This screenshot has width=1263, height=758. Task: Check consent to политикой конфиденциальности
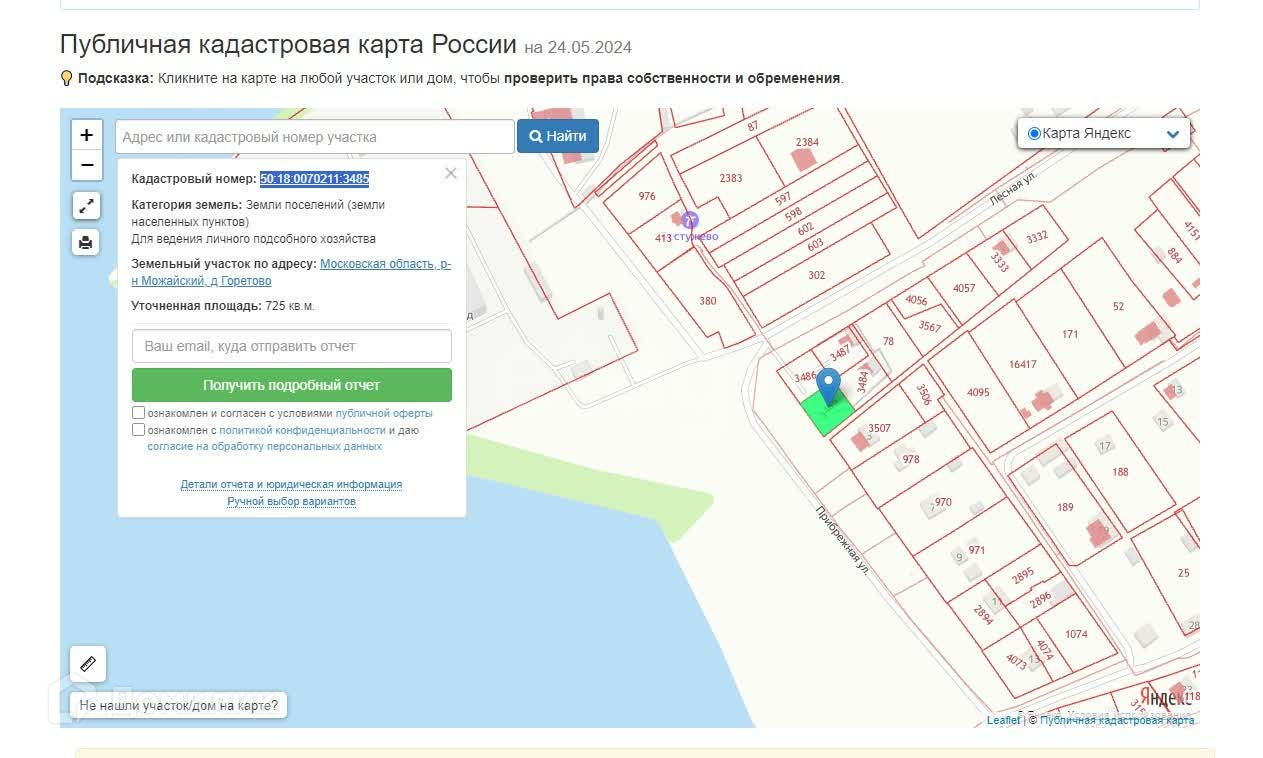(x=138, y=429)
